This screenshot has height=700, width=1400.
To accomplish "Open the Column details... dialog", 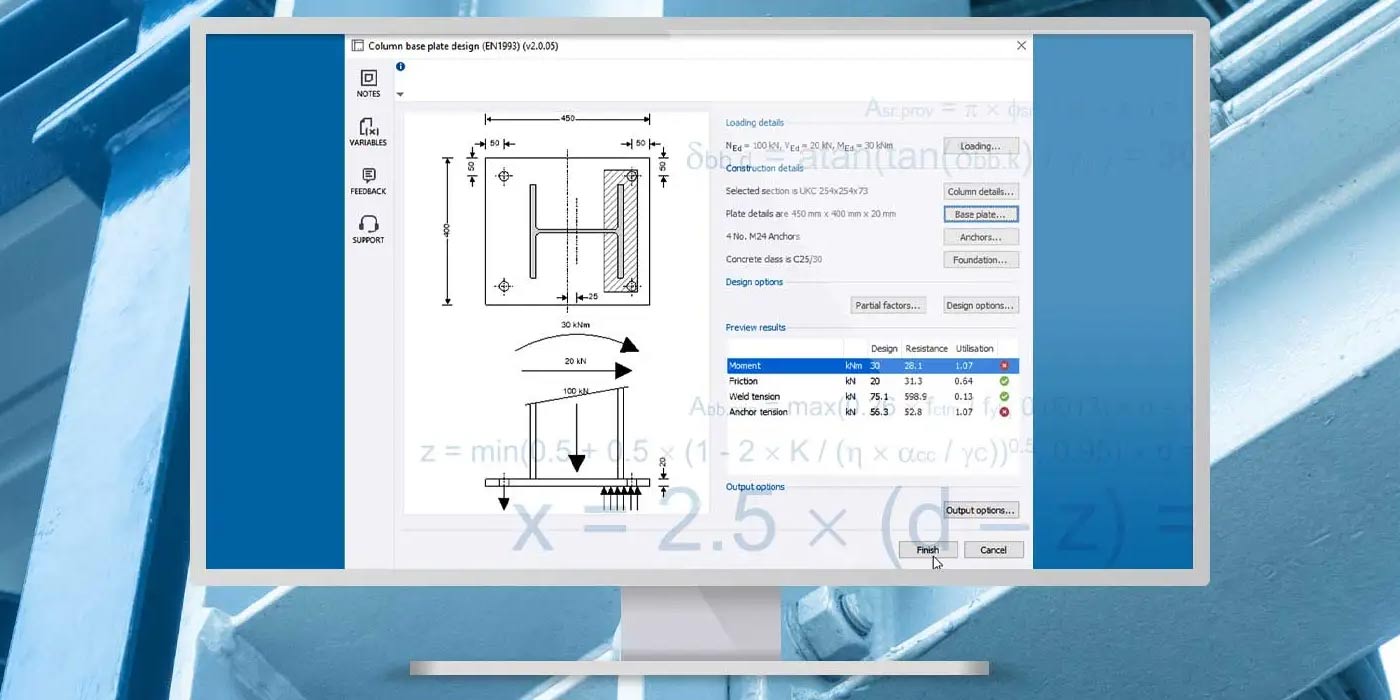I will 980,191.
